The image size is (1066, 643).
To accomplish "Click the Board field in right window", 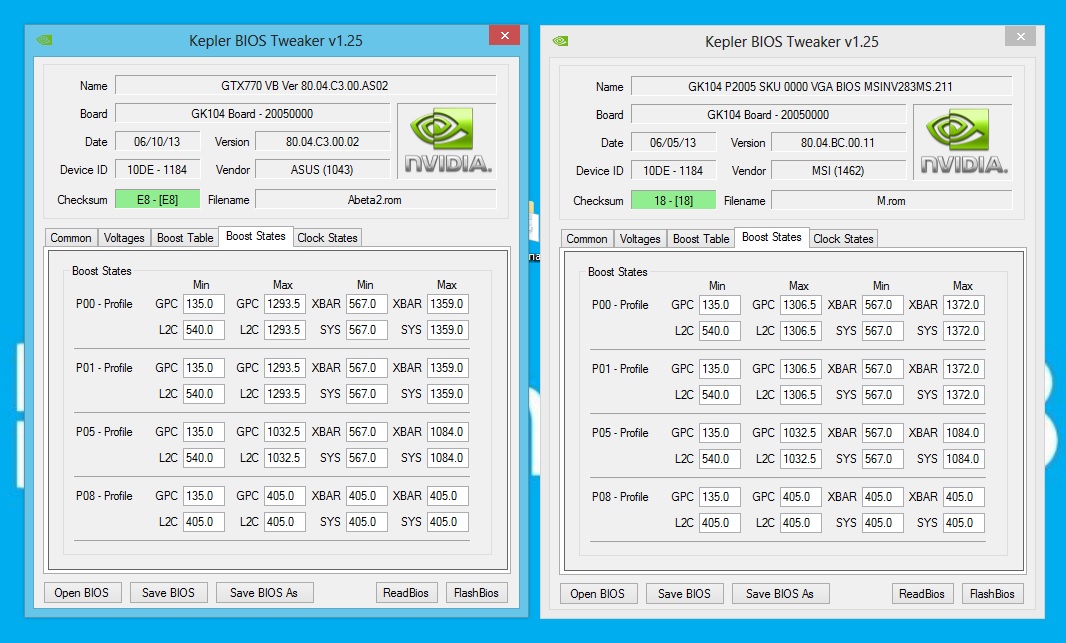I will pyautogui.click(x=768, y=115).
